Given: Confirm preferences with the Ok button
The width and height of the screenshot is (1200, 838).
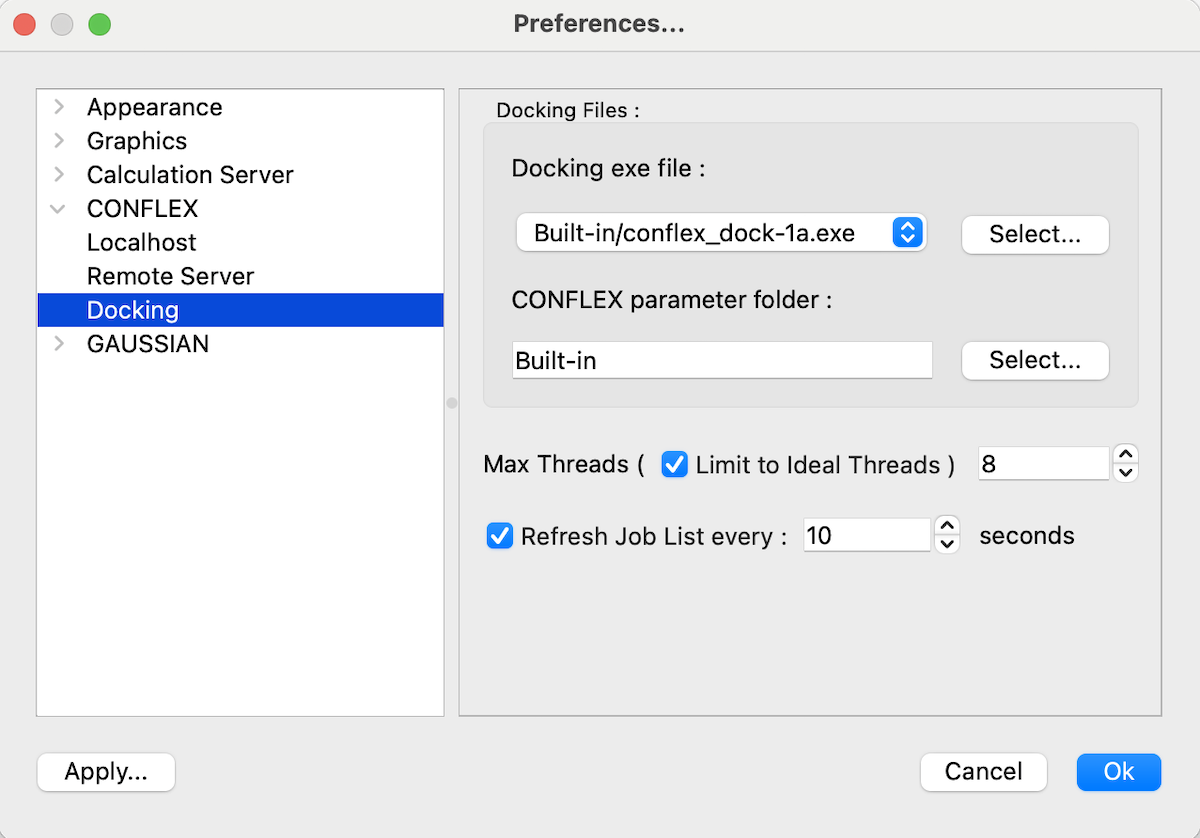Looking at the screenshot, I should click(x=1118, y=771).
